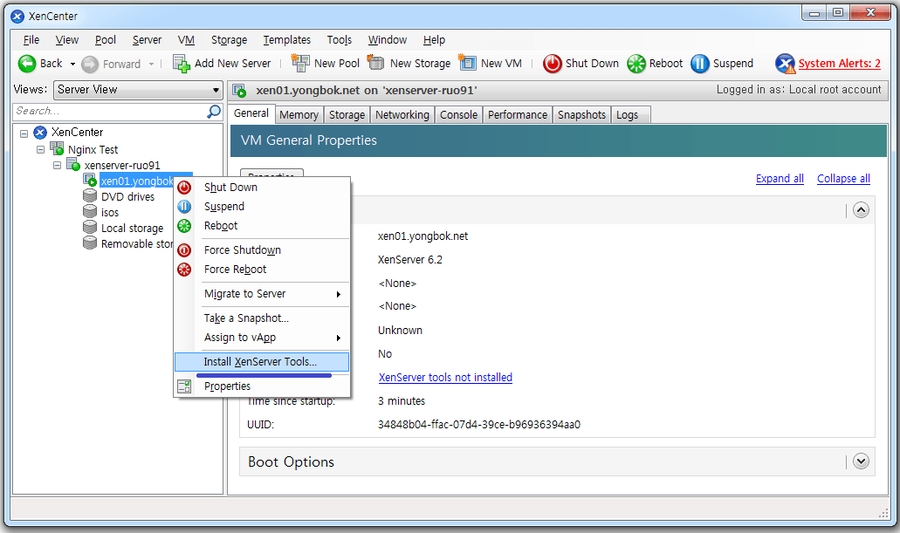Open the Server menu
The image size is (900, 533).
pyautogui.click(x=147, y=40)
